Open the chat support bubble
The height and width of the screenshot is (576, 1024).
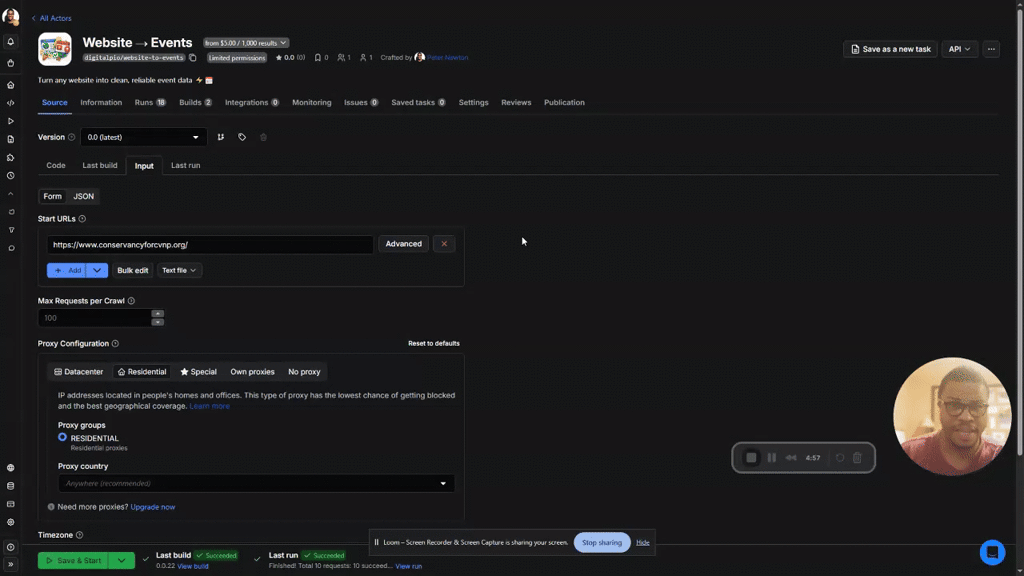tap(992, 552)
